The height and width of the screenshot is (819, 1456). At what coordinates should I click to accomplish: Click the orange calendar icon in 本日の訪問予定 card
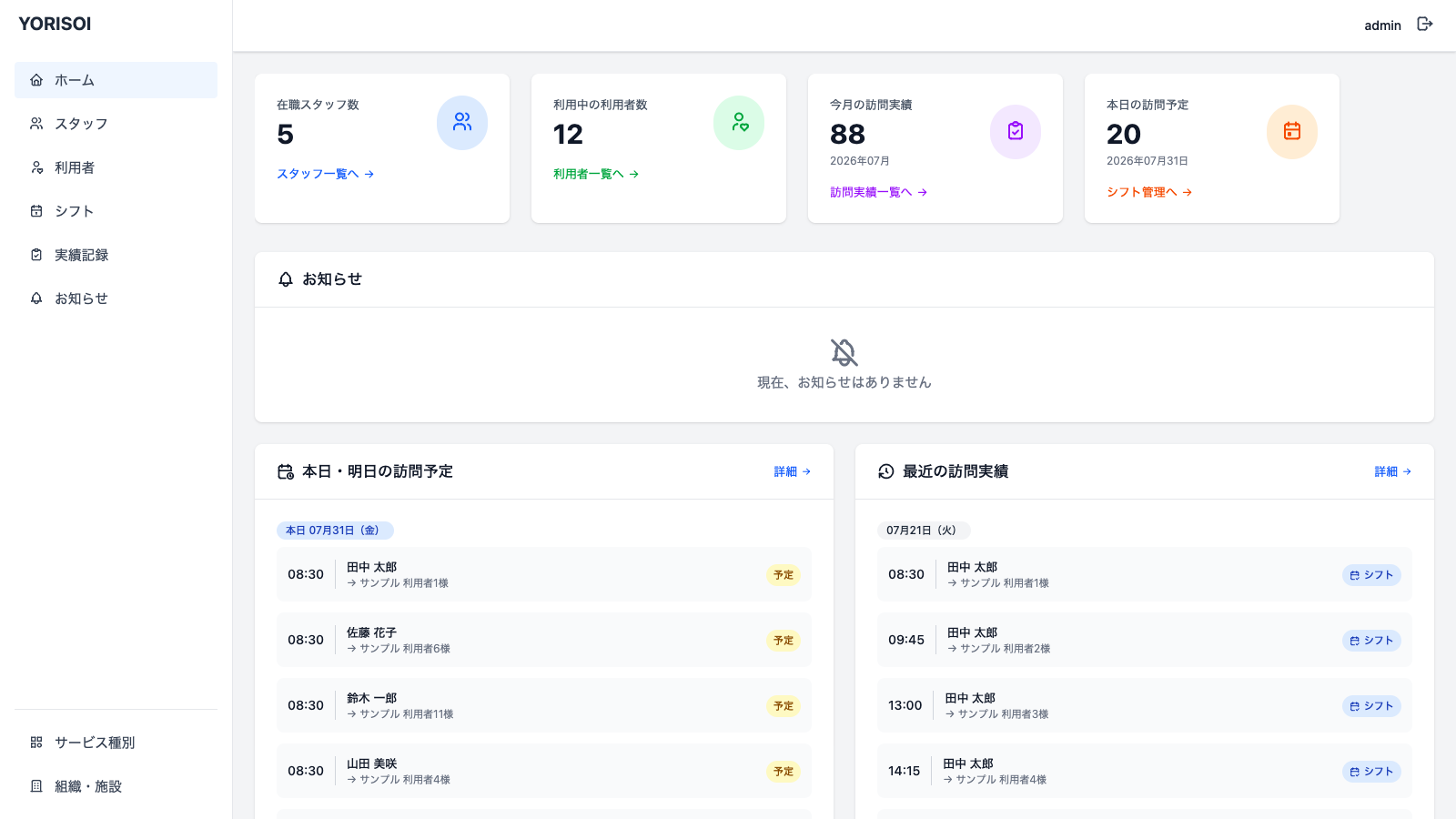pyautogui.click(x=1292, y=132)
